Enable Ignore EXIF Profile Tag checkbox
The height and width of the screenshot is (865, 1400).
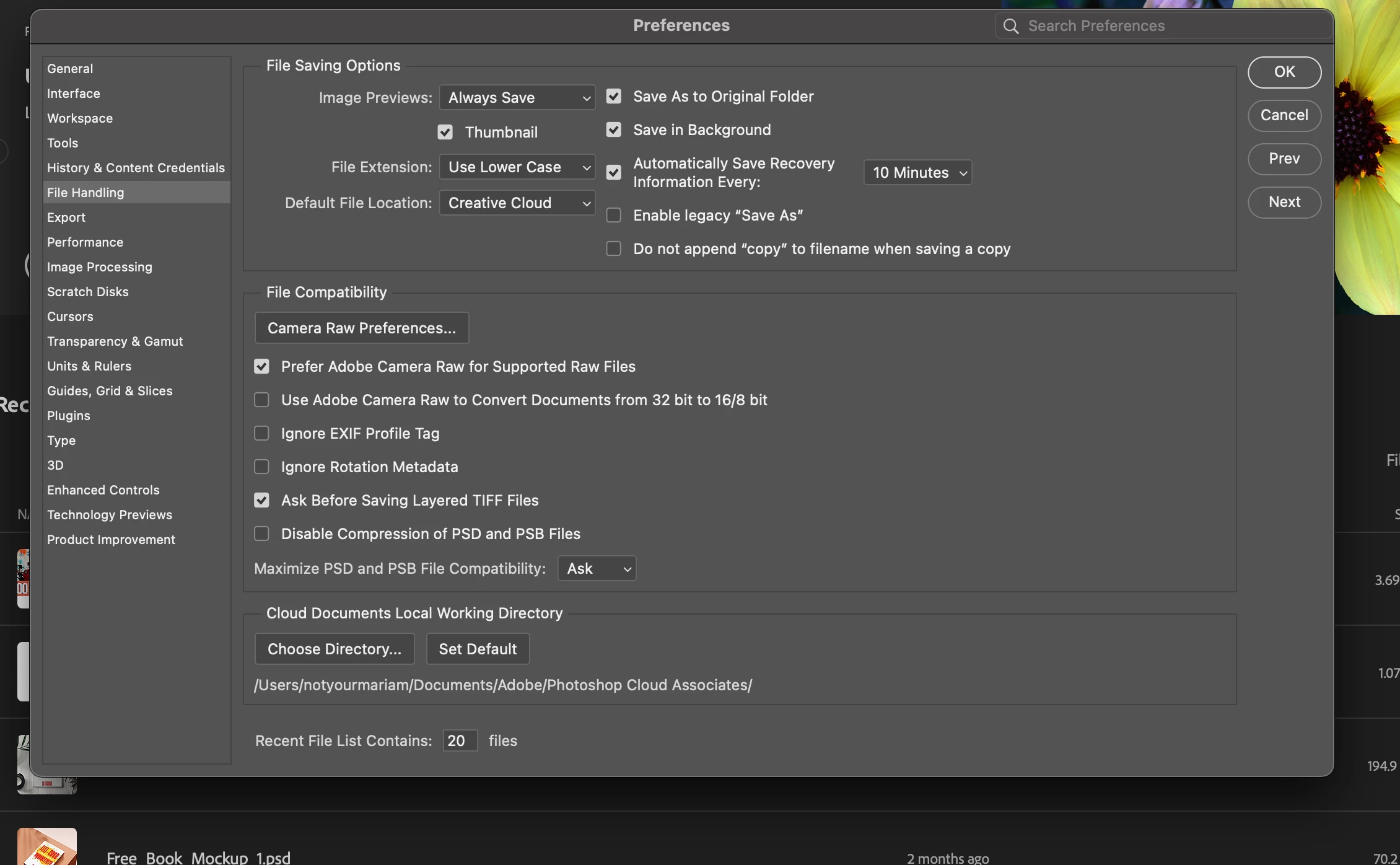261,433
